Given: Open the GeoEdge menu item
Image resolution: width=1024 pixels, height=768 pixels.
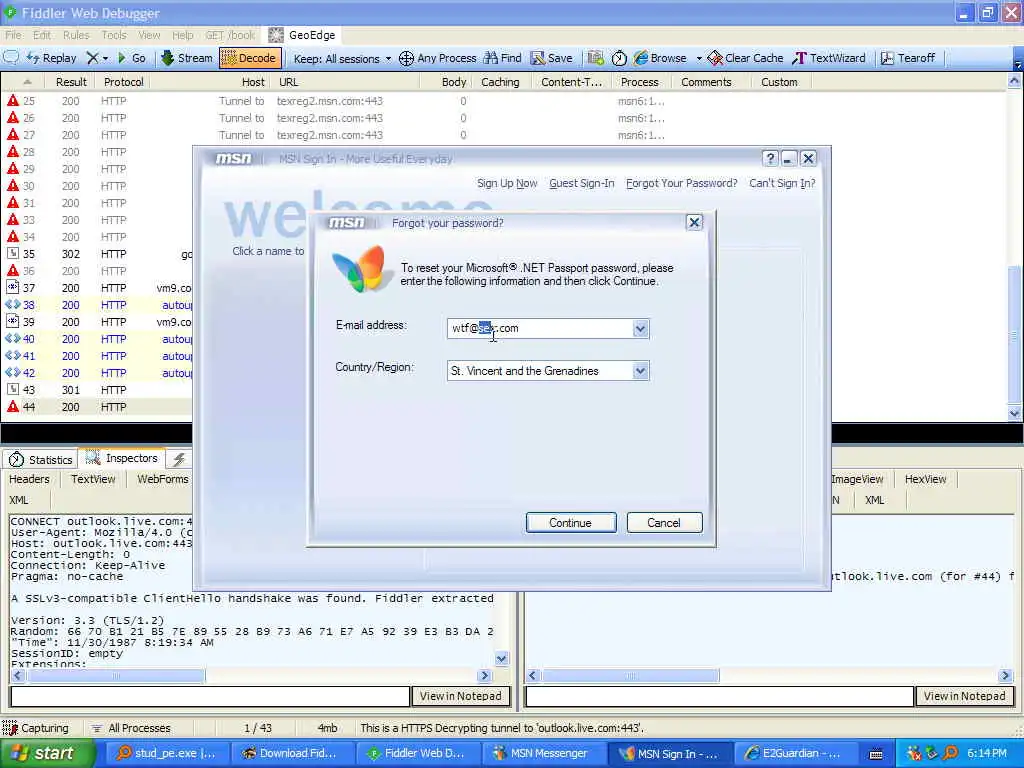Looking at the screenshot, I should pos(303,35).
